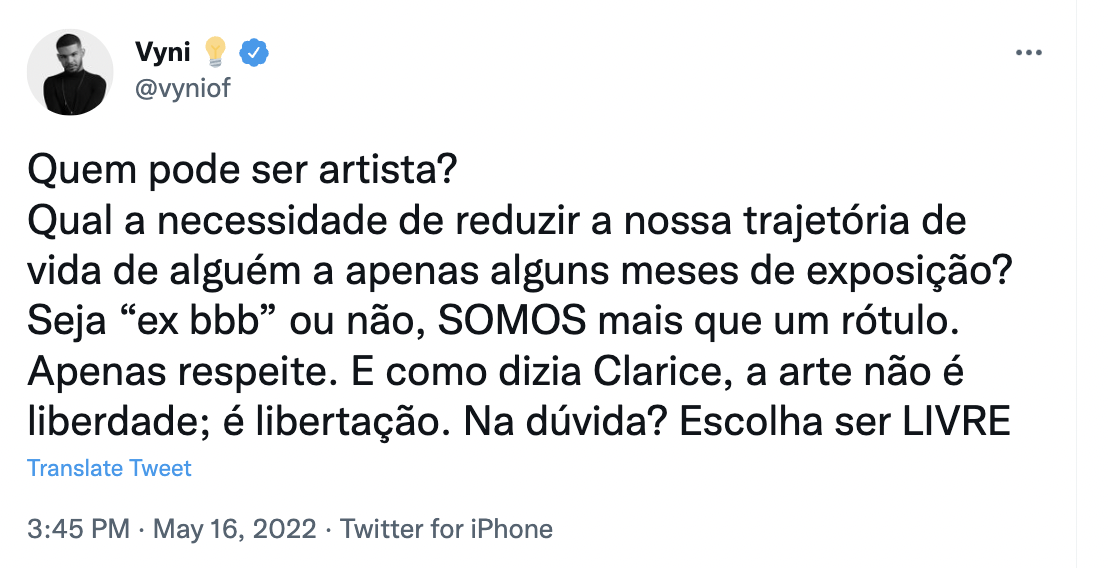The image size is (1108, 568).
Task: Click the light bulb emoji beside Vyni
Action: 215,51
